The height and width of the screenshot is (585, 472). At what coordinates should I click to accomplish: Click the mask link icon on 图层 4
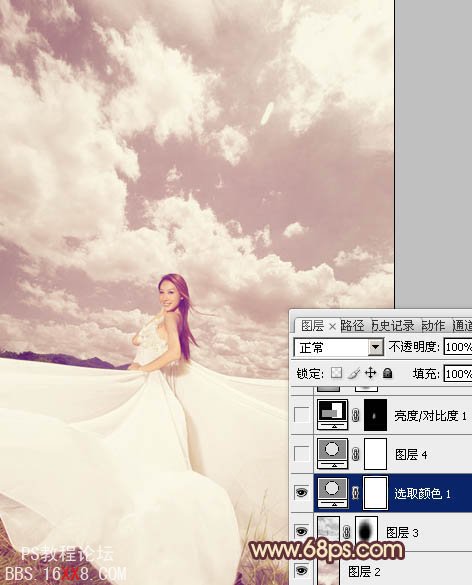pos(356,454)
